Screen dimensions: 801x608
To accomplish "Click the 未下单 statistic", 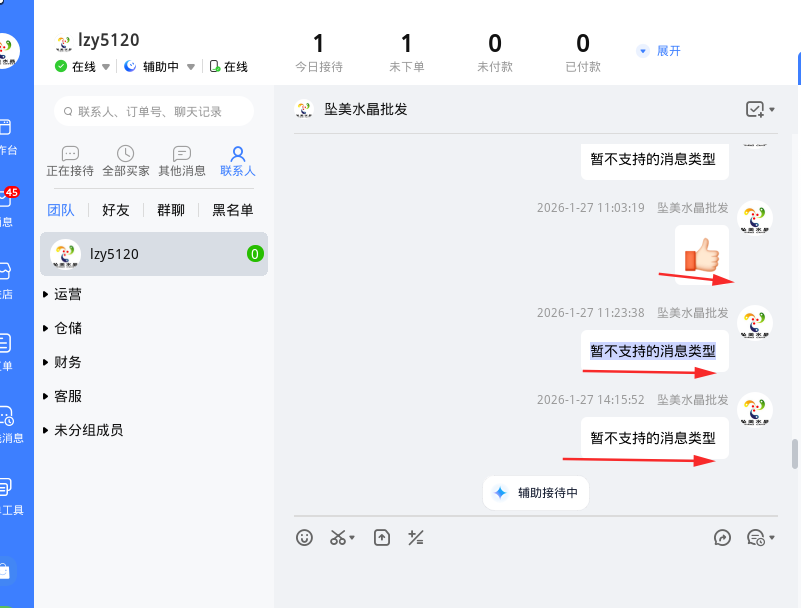I will (407, 53).
